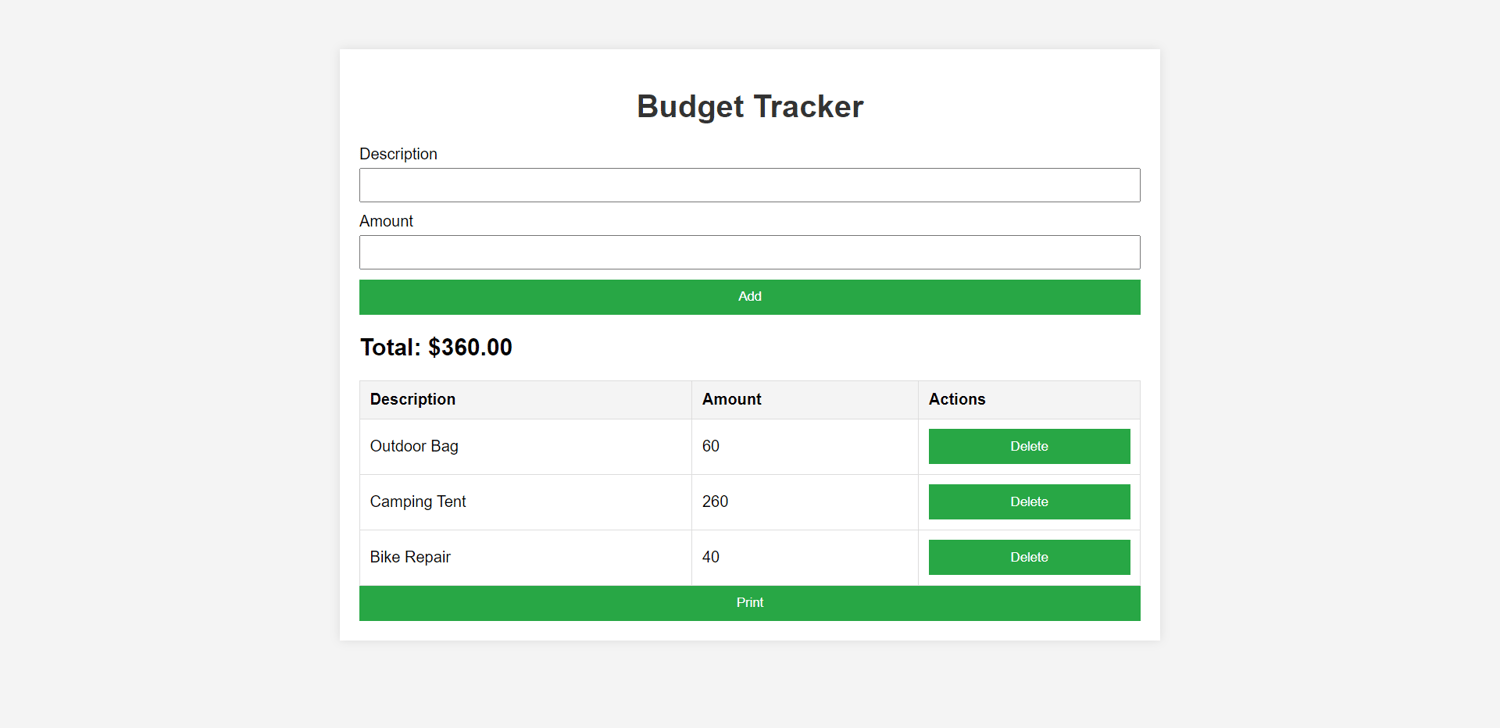Focus the Amount input box in the form
This screenshot has width=1500, height=728.
coord(749,252)
